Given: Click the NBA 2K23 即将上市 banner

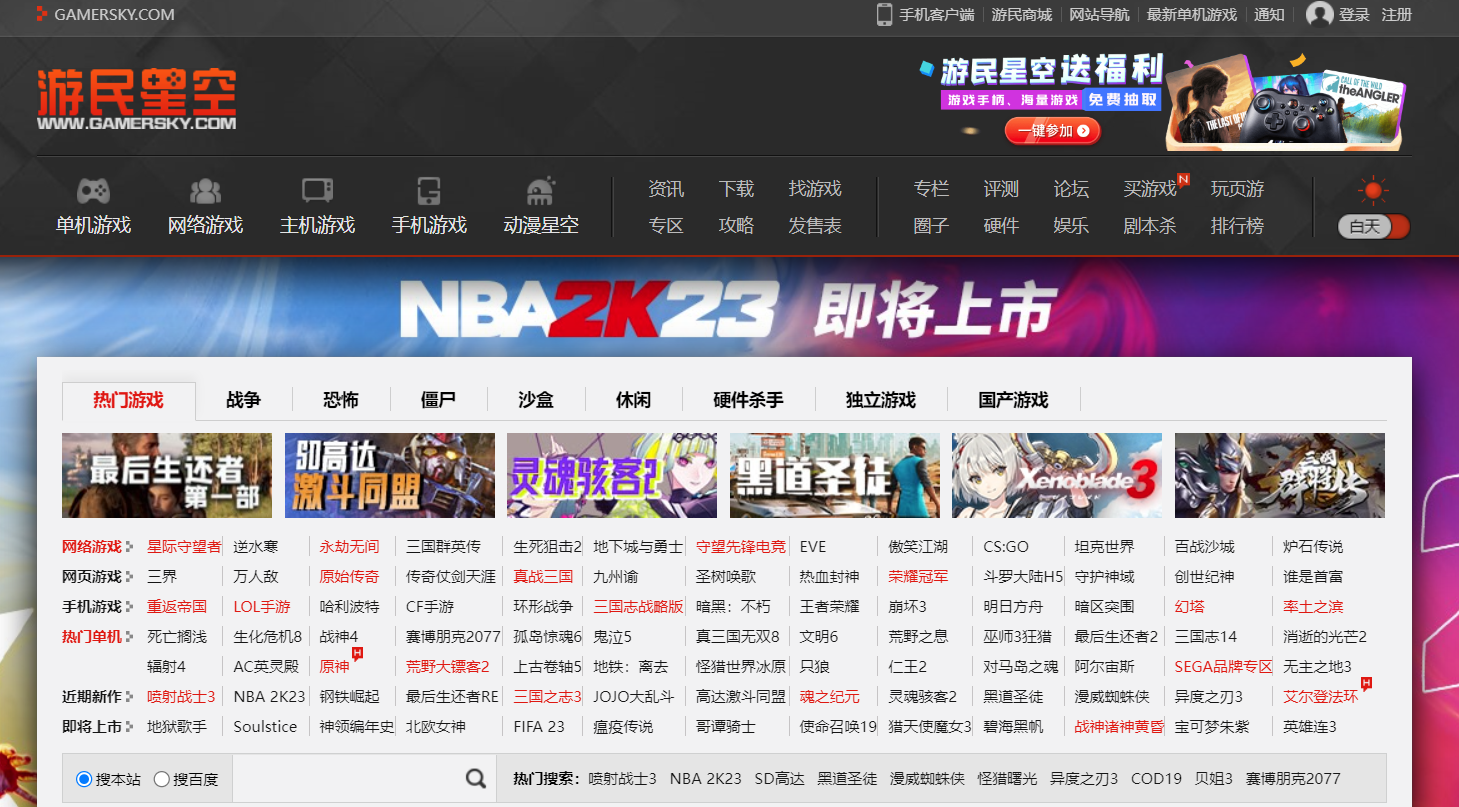Looking at the screenshot, I should coord(729,307).
